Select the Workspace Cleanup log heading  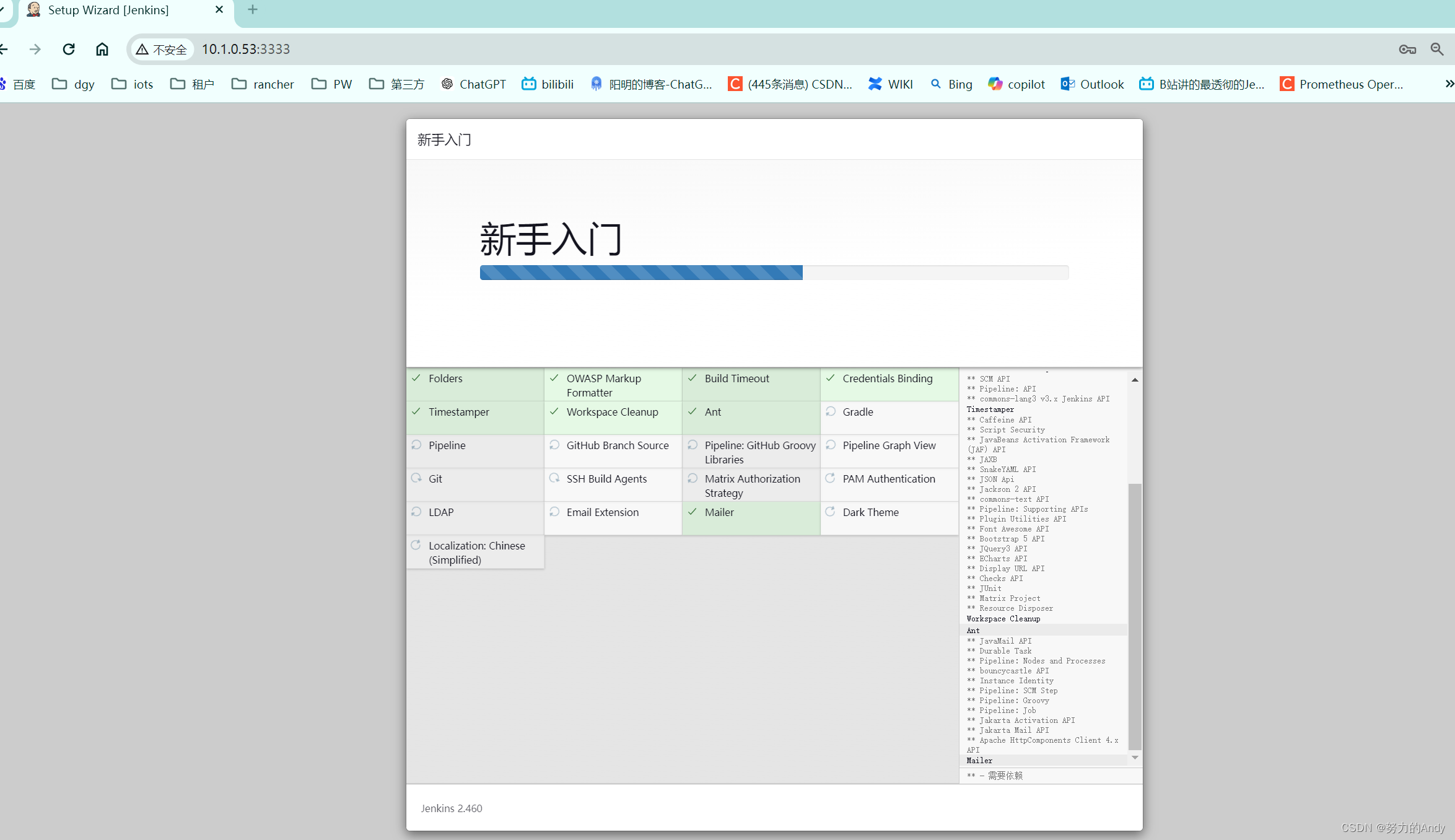[1003, 619]
